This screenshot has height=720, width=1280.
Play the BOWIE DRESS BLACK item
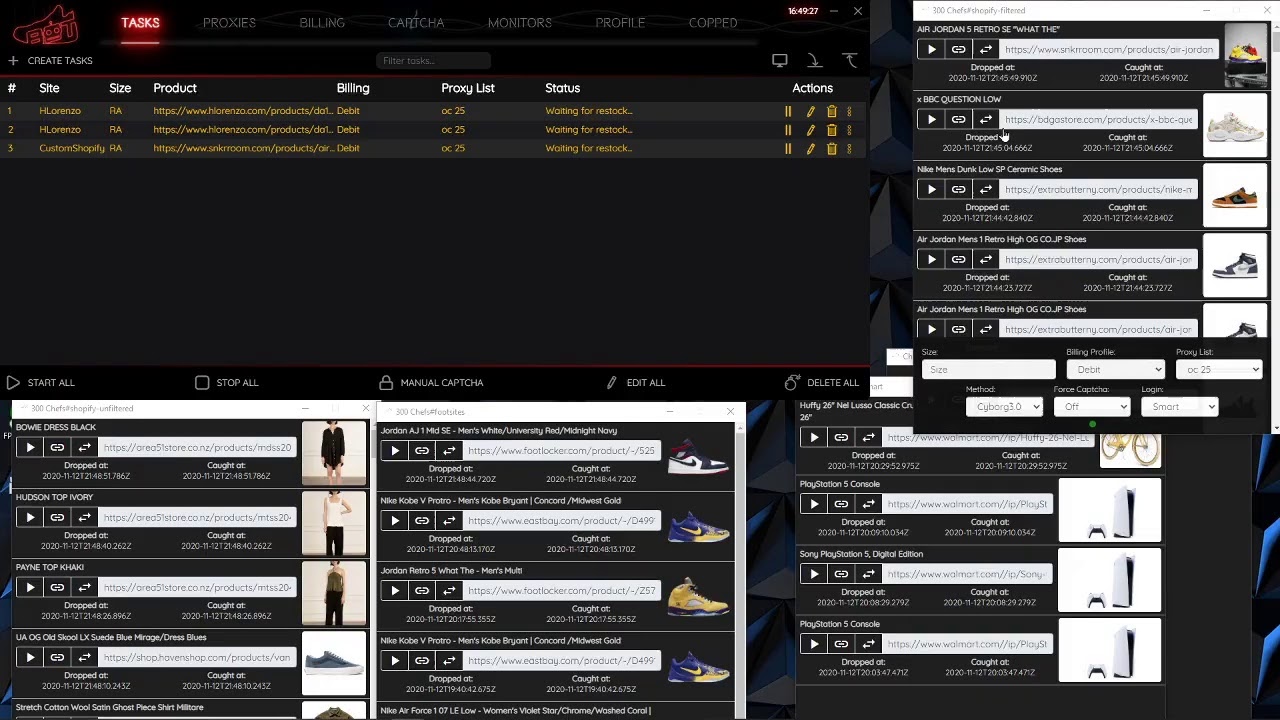(30, 447)
